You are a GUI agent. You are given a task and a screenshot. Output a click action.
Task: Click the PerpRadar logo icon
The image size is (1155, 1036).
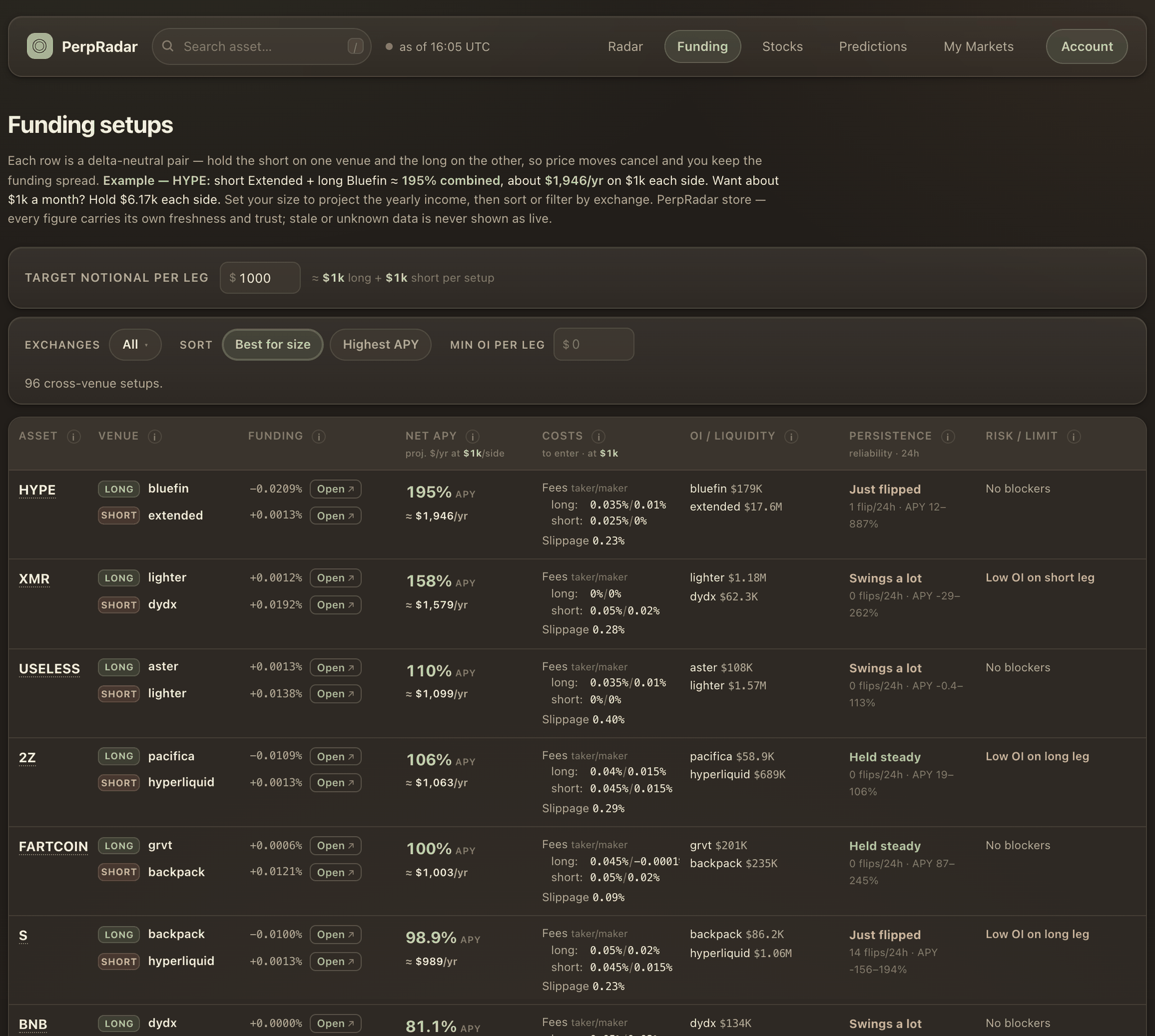pos(40,47)
